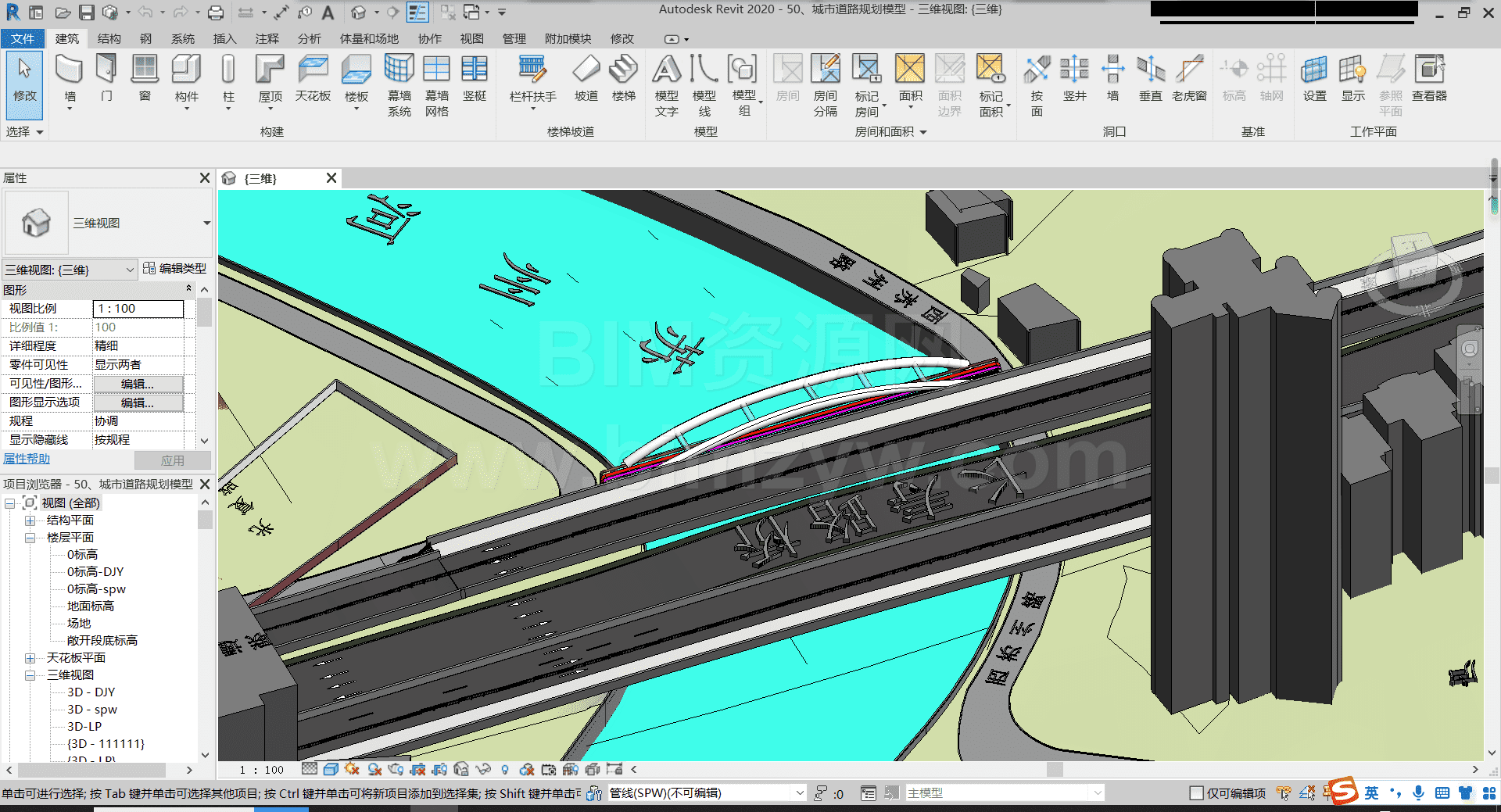Toggle sun path in view control bar
1501x812 pixels.
point(352,770)
